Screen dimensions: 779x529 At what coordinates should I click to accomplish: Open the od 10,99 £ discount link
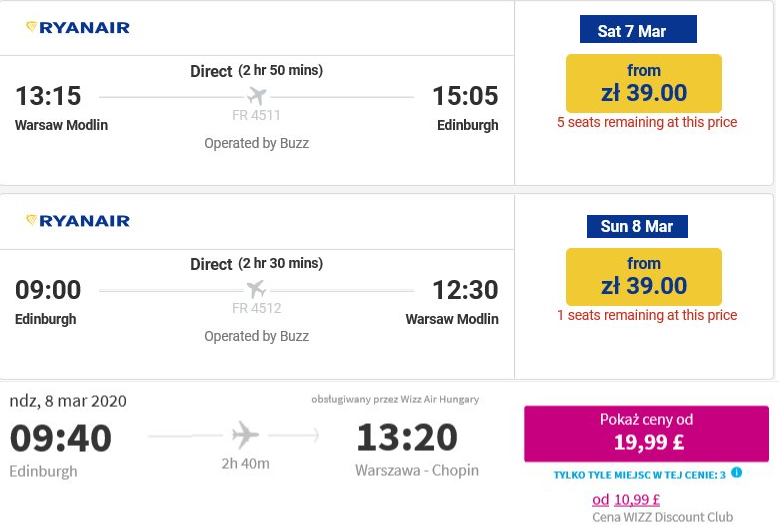pos(626,499)
